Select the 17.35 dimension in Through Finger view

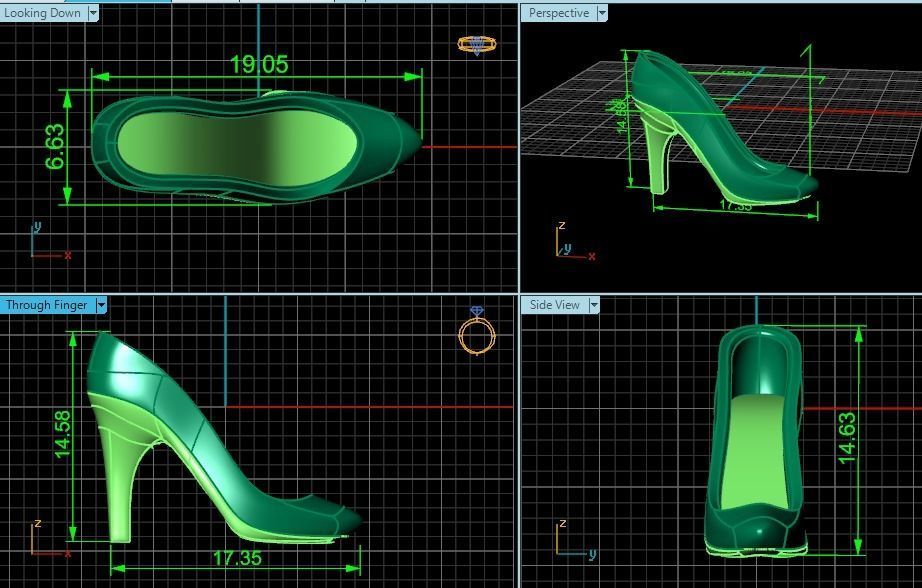pos(237,557)
